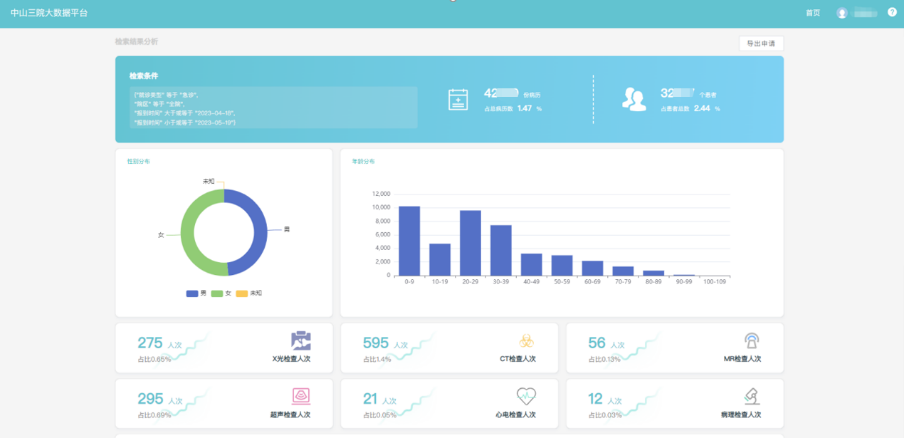This screenshot has height=438, width=904.
Task: Select the 病理检查人次 microscope icon
Action: click(x=751, y=397)
